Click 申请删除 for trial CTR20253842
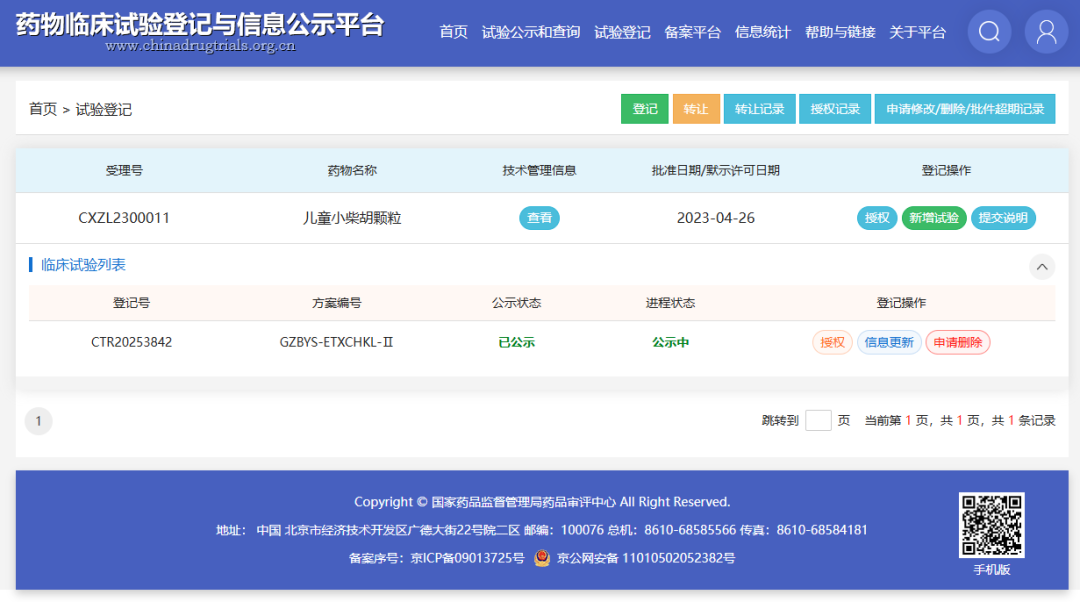The width and height of the screenshot is (1080, 602). pyautogui.click(x=957, y=341)
